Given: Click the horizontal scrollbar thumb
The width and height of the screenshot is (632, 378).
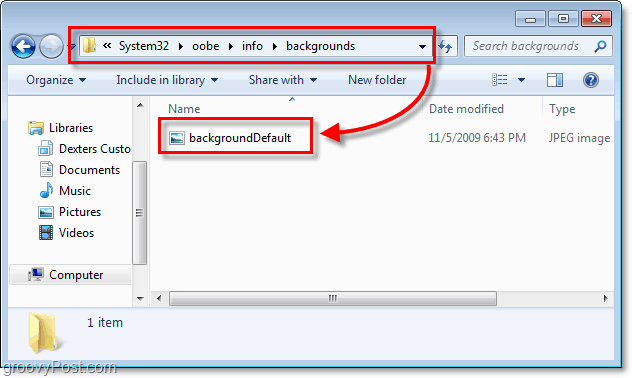Looking at the screenshot, I should pos(333,299).
